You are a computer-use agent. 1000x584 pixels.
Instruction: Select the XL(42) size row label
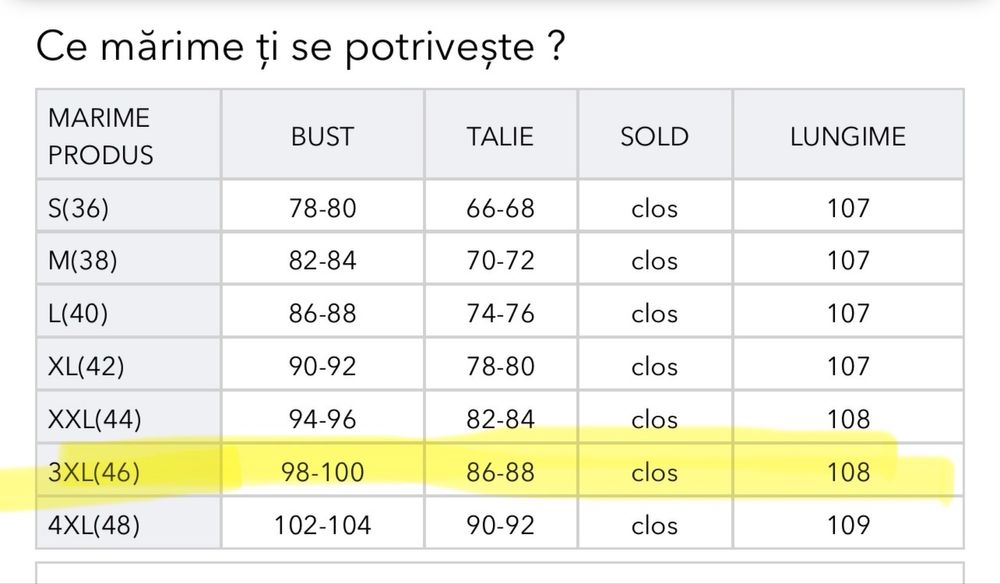(86, 366)
